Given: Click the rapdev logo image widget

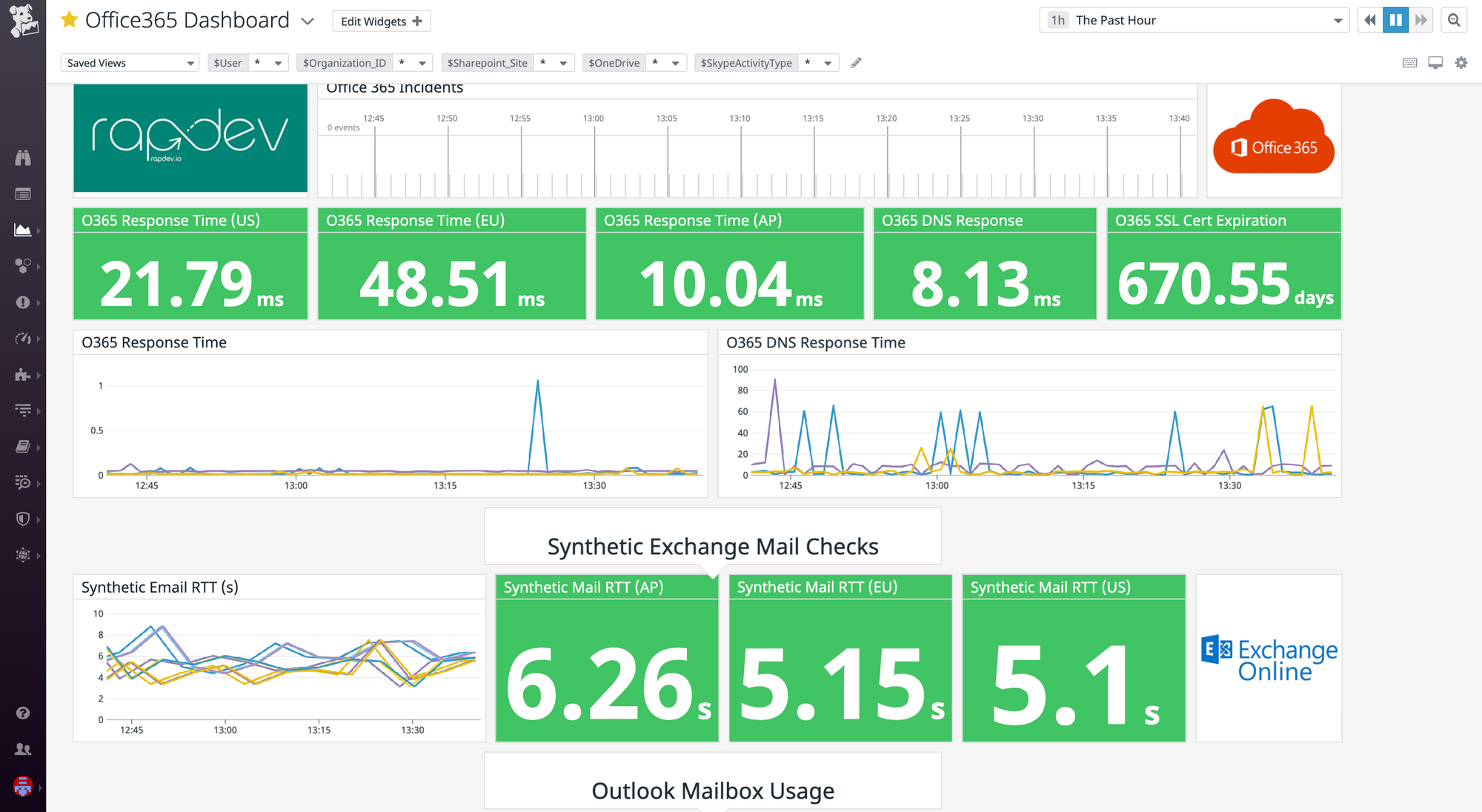Looking at the screenshot, I should [x=190, y=137].
